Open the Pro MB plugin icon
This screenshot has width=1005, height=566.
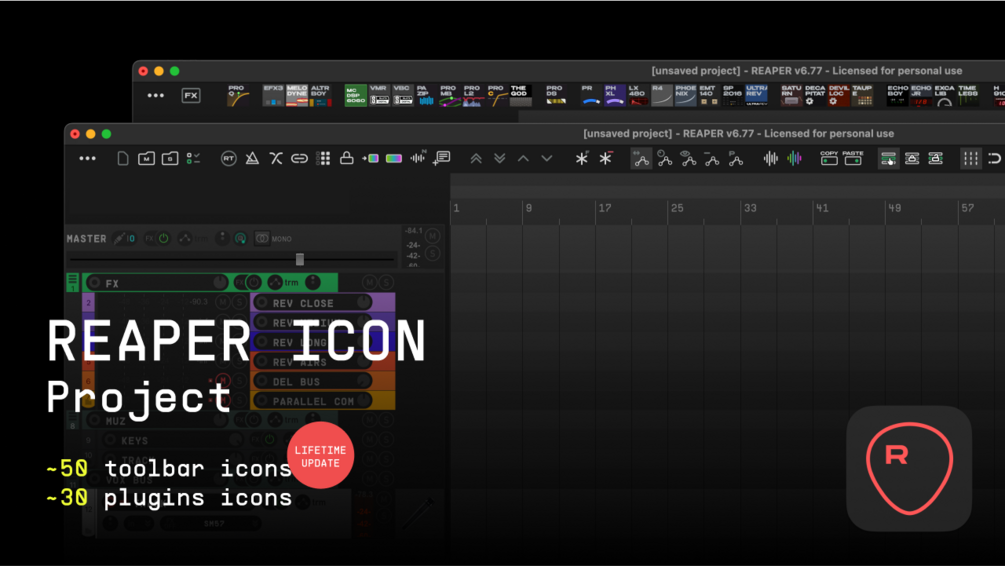pyautogui.click(x=449, y=96)
